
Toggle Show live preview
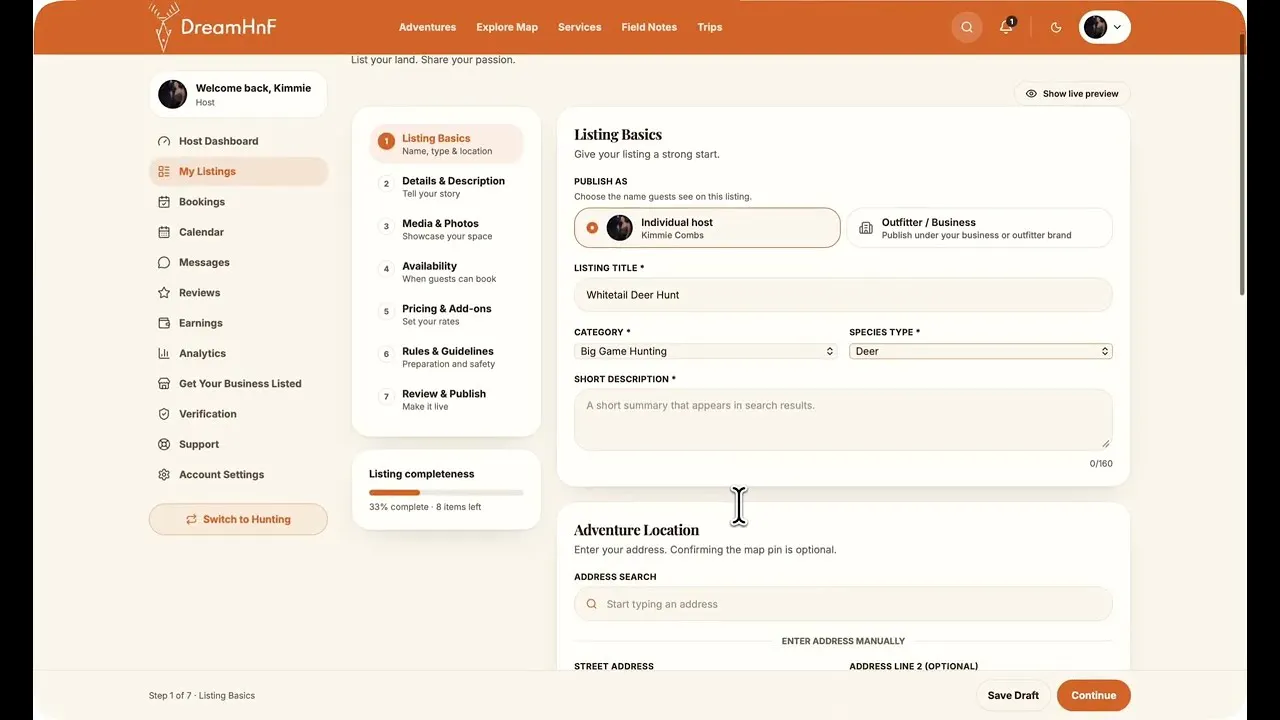[1072, 94]
